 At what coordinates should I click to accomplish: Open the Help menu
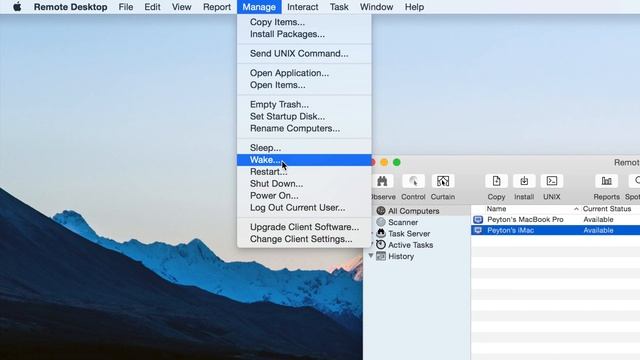coord(414,7)
